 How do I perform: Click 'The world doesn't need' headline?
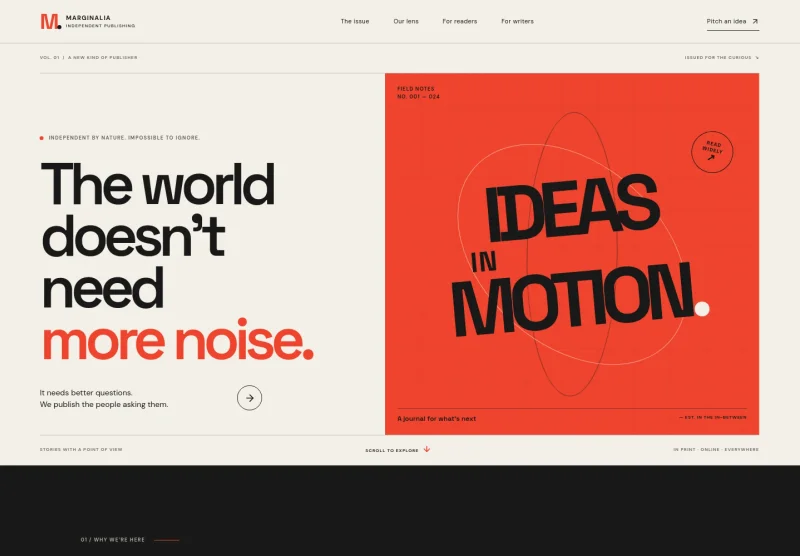tap(158, 236)
